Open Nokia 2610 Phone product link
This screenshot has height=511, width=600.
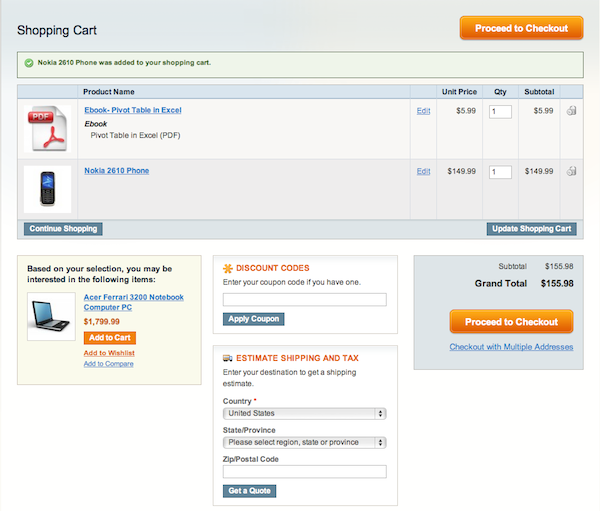(x=117, y=171)
